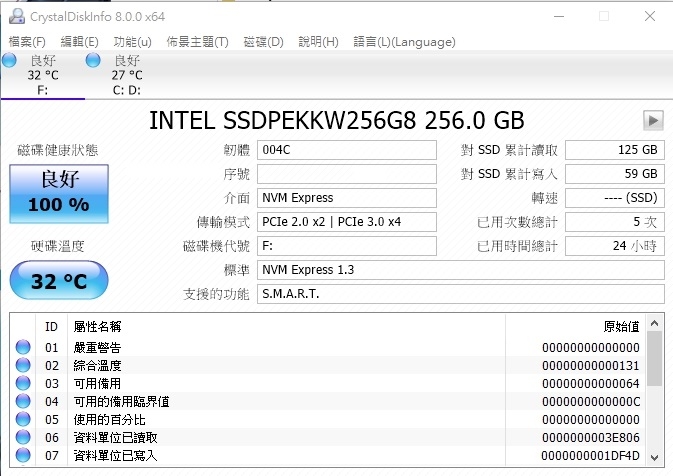Screen dimensions: 673x476
Task: Select the F: drive tab at 32 °C
Action: [x=42, y=75]
